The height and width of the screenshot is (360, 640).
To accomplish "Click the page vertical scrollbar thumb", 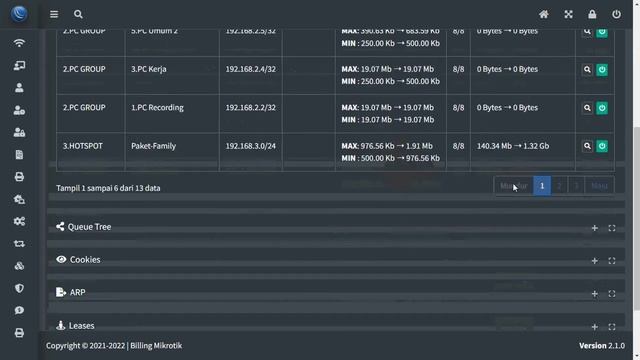I will pos(636,218).
